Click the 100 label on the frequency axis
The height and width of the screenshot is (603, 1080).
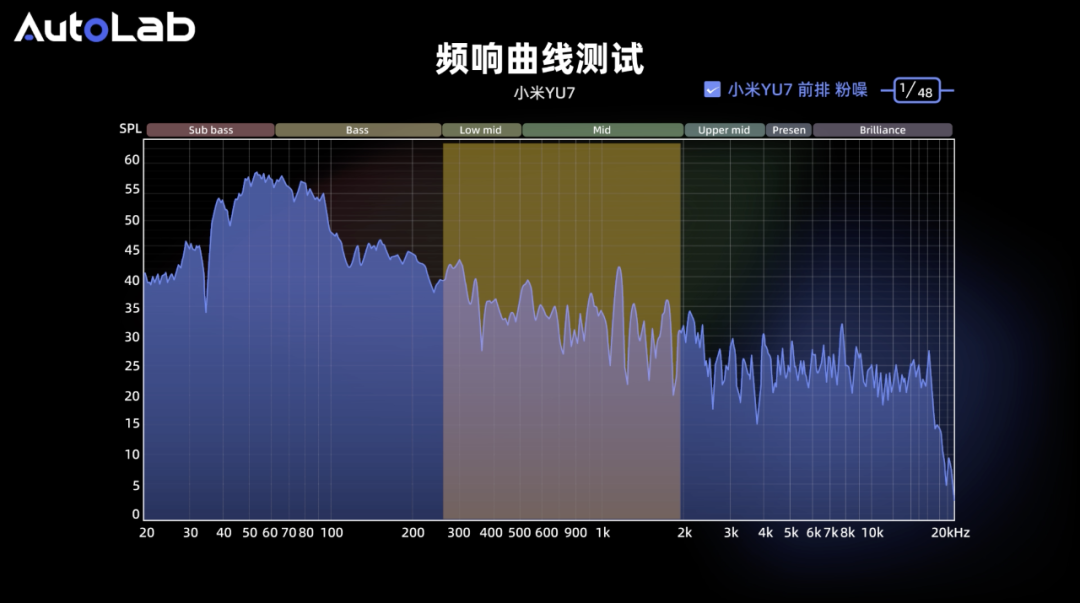(x=331, y=533)
